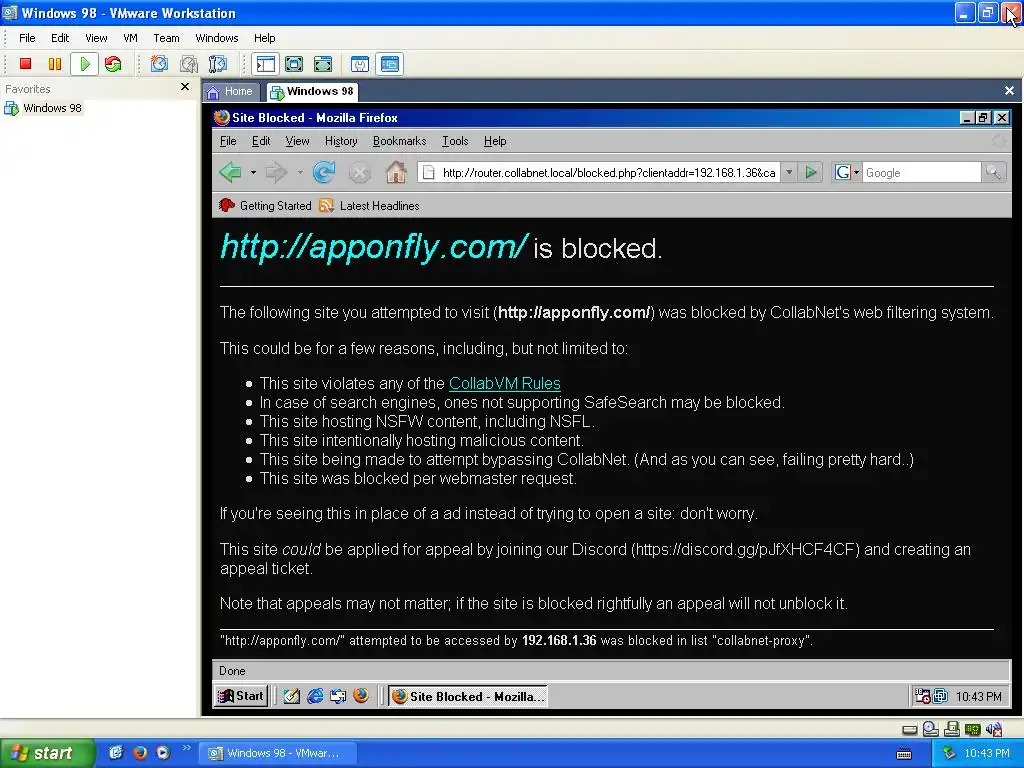
Task: Expand the address bar URL dropdown
Action: [x=789, y=172]
